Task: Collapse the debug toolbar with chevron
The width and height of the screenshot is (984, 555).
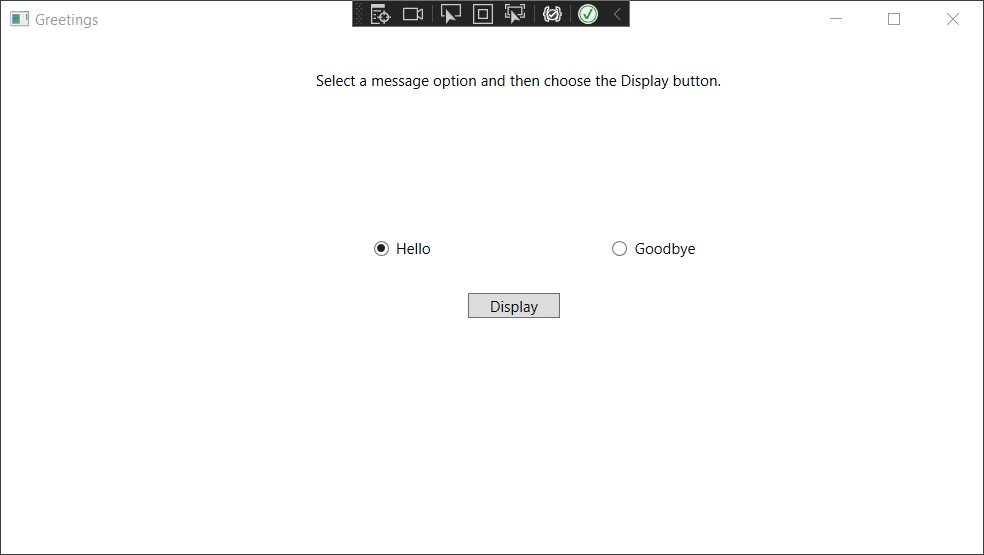Action: pyautogui.click(x=617, y=14)
